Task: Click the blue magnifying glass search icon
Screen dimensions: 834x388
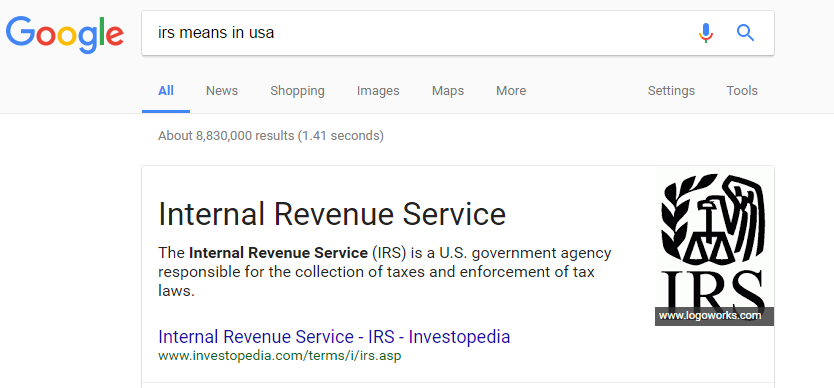Action: click(745, 33)
